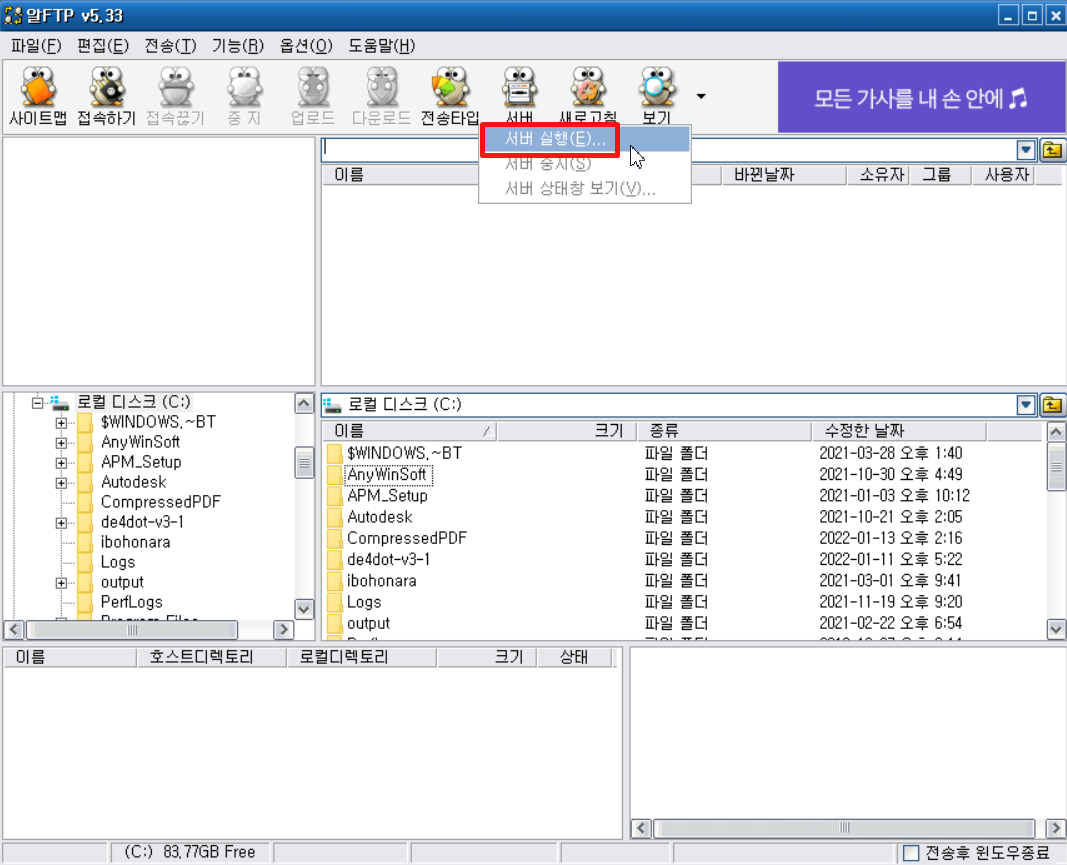Select Logs in the folder tree
The image size is (1067, 865).
(x=118, y=562)
